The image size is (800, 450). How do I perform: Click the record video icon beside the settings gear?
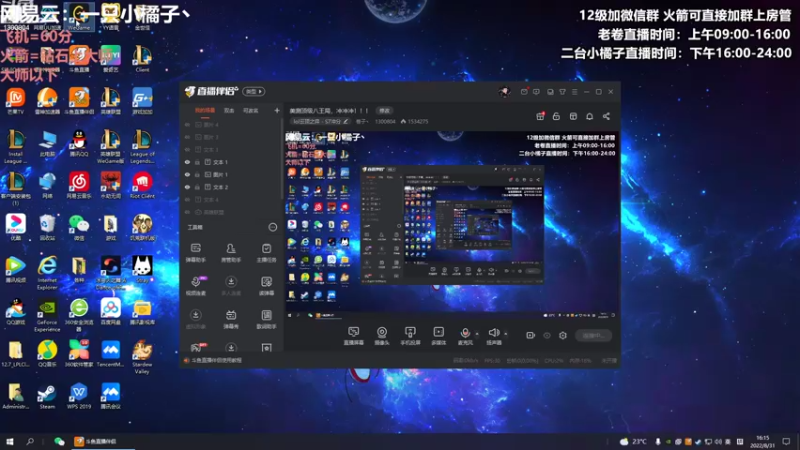[x=531, y=335]
